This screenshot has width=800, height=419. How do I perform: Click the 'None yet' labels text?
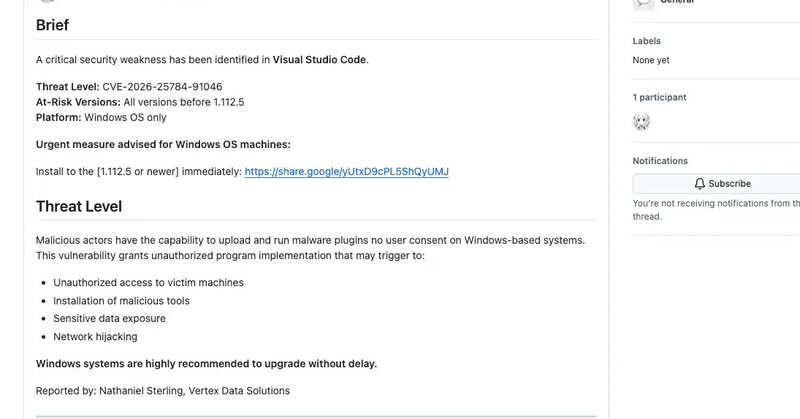click(x=651, y=60)
